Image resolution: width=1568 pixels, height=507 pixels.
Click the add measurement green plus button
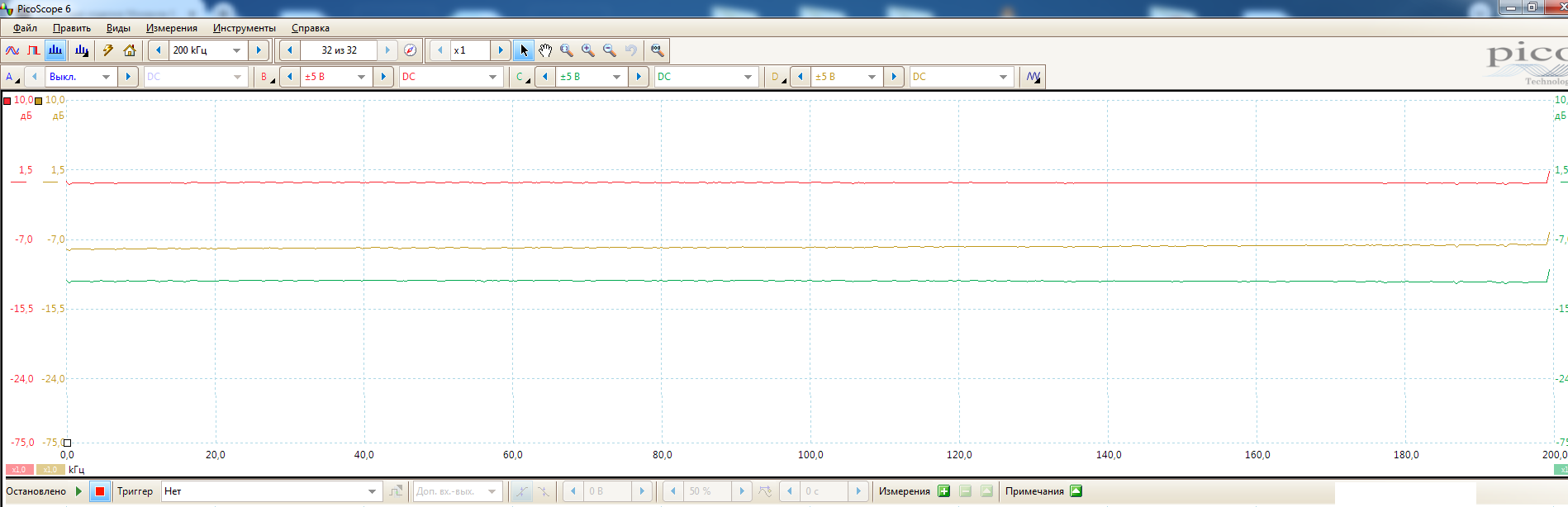coord(944,491)
